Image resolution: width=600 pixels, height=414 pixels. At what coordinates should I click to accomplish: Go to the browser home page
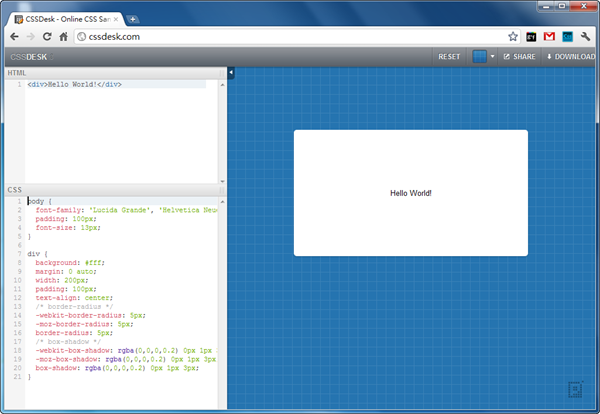coord(64,36)
